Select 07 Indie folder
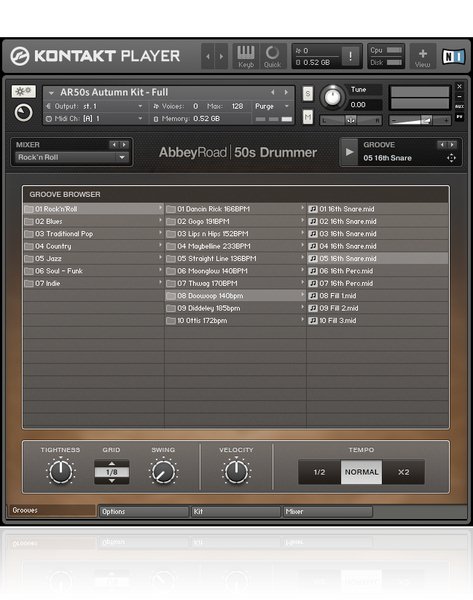The image size is (473, 600). point(94,284)
